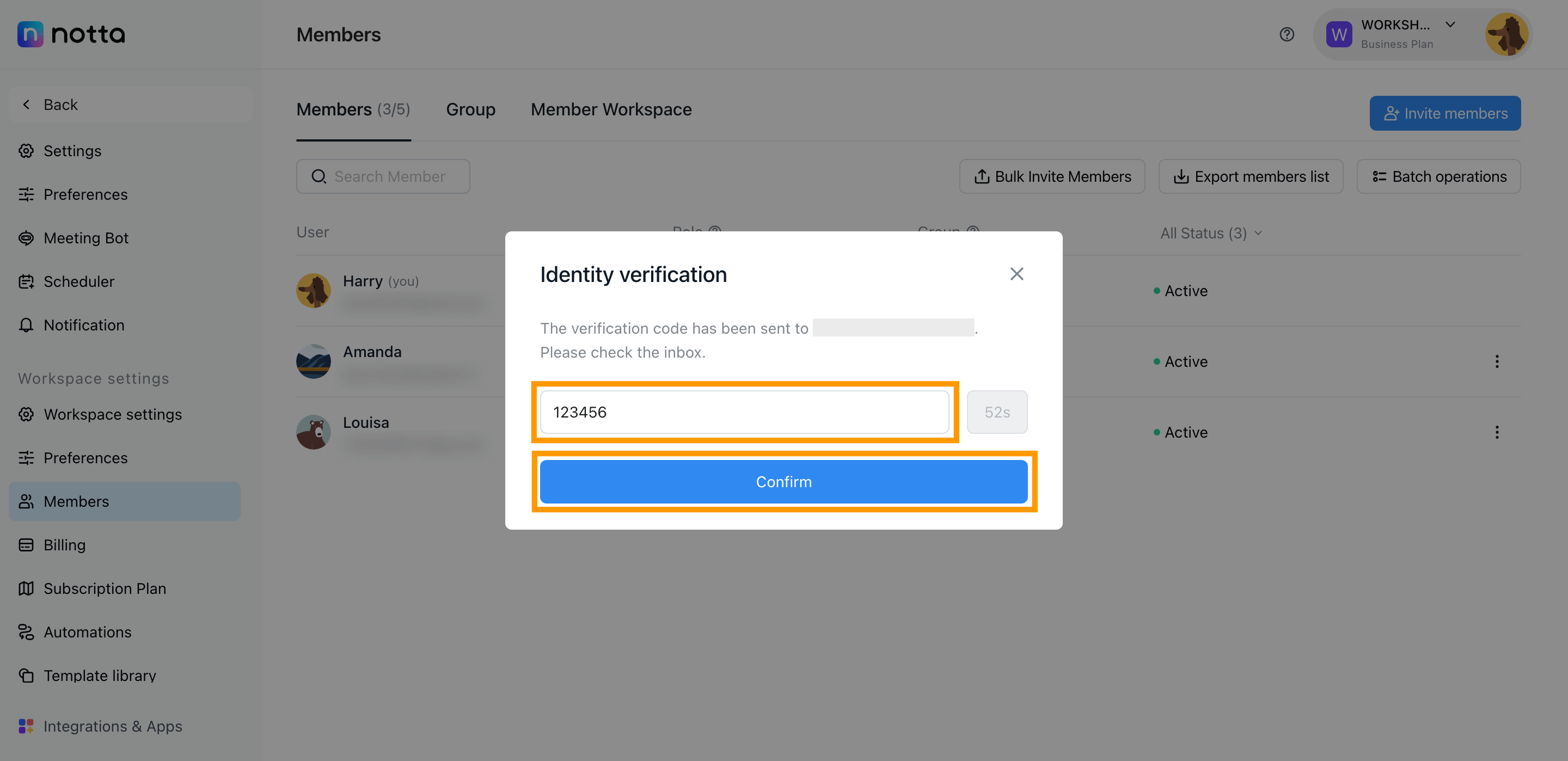Click the Scheduler calendar icon
This screenshot has width=1568, height=761.
coord(26,281)
